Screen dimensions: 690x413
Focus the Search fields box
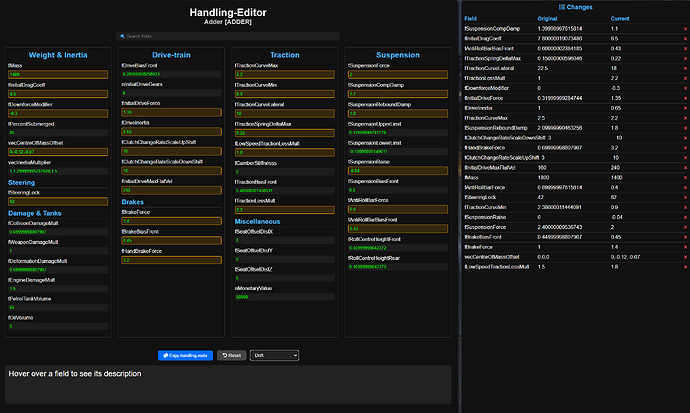228,36
